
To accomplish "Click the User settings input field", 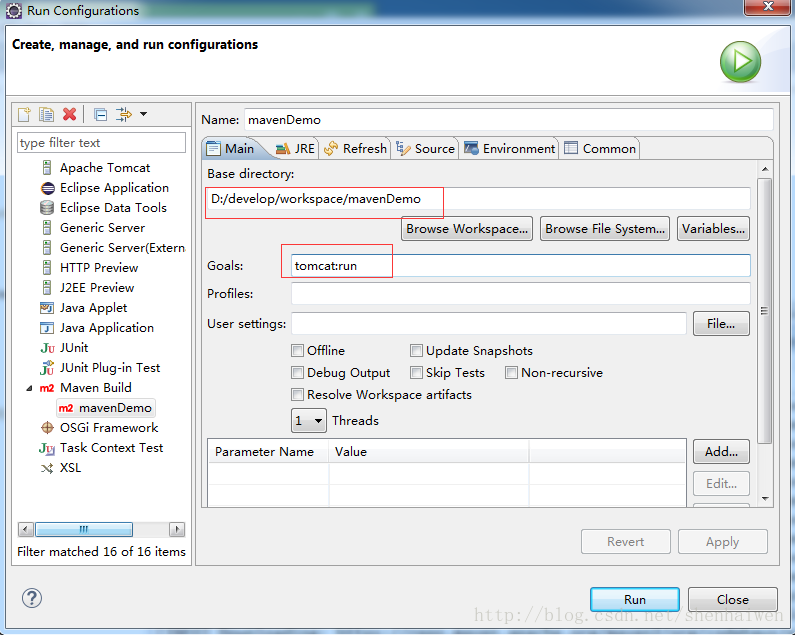I will pos(489,324).
